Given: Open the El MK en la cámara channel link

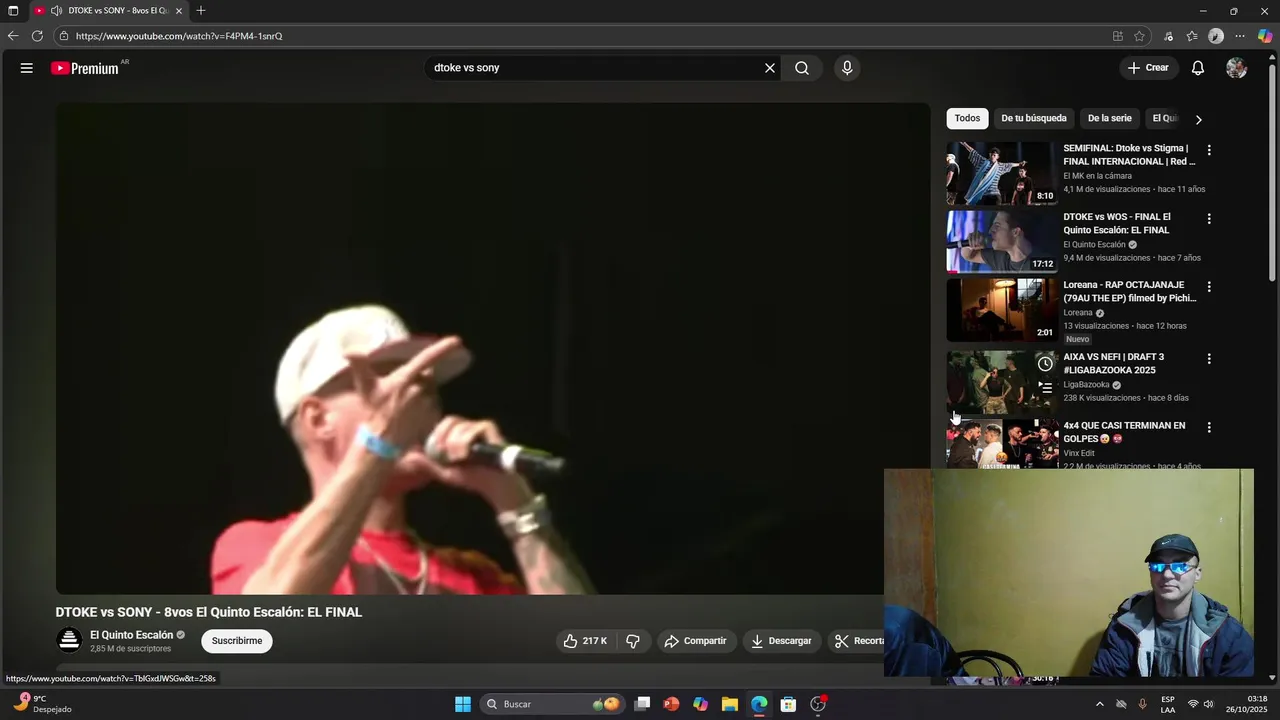Looking at the screenshot, I should point(1097,176).
